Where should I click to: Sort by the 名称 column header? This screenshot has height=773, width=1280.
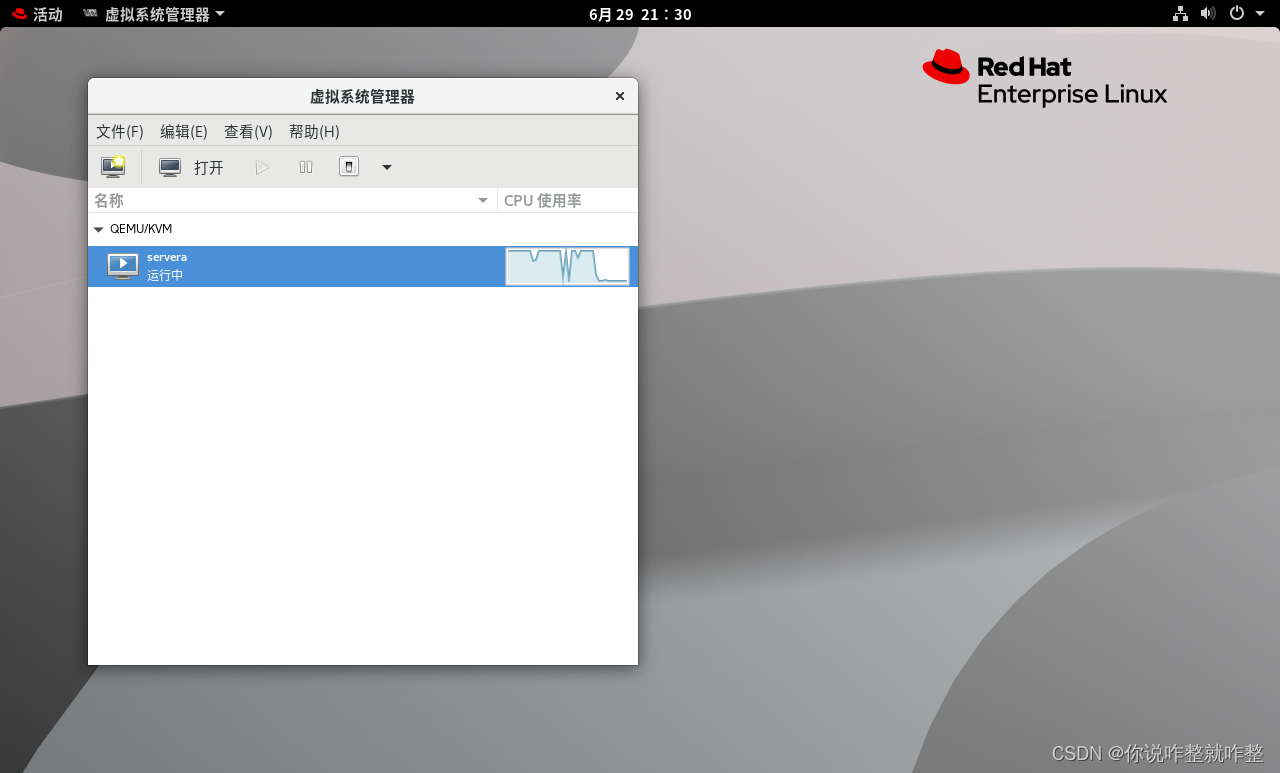(x=292, y=200)
